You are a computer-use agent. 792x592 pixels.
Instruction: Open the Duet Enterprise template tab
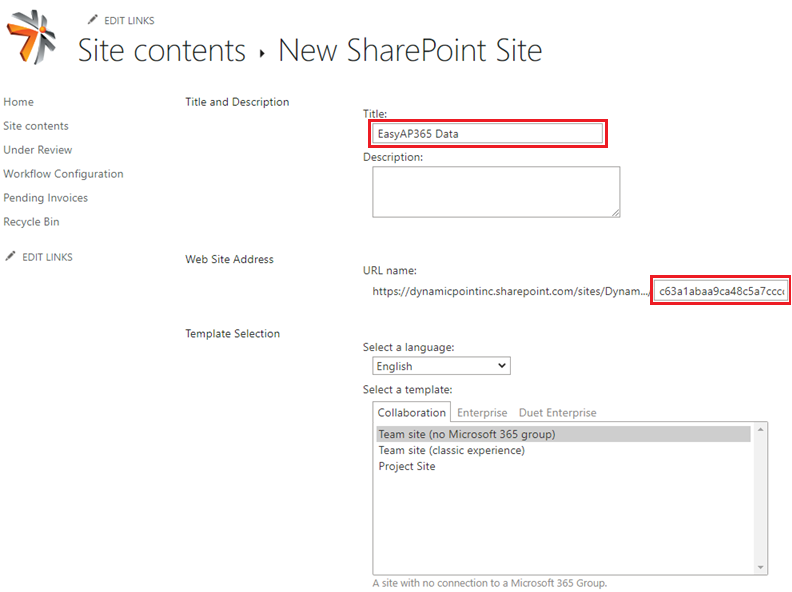coord(557,412)
